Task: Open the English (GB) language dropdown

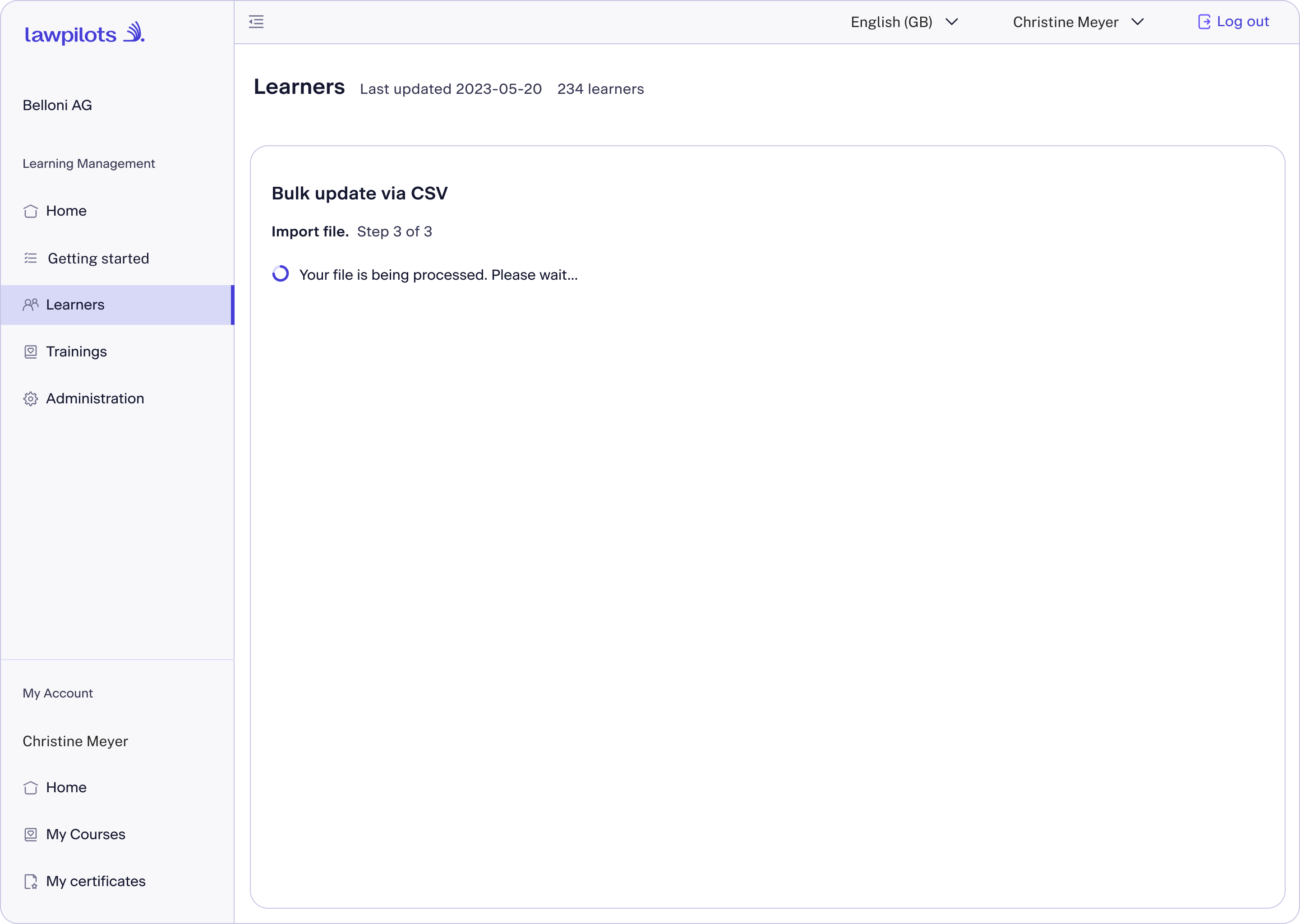Action: click(x=904, y=22)
